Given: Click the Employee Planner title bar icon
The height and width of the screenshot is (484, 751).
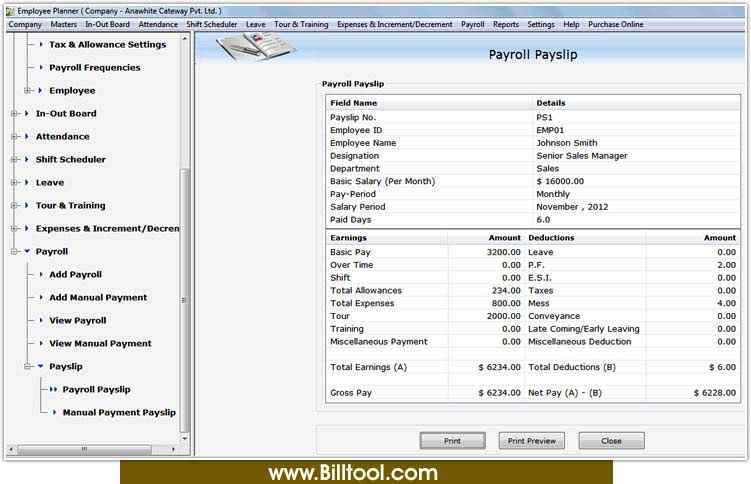Looking at the screenshot, I should pyautogui.click(x=10, y=11).
